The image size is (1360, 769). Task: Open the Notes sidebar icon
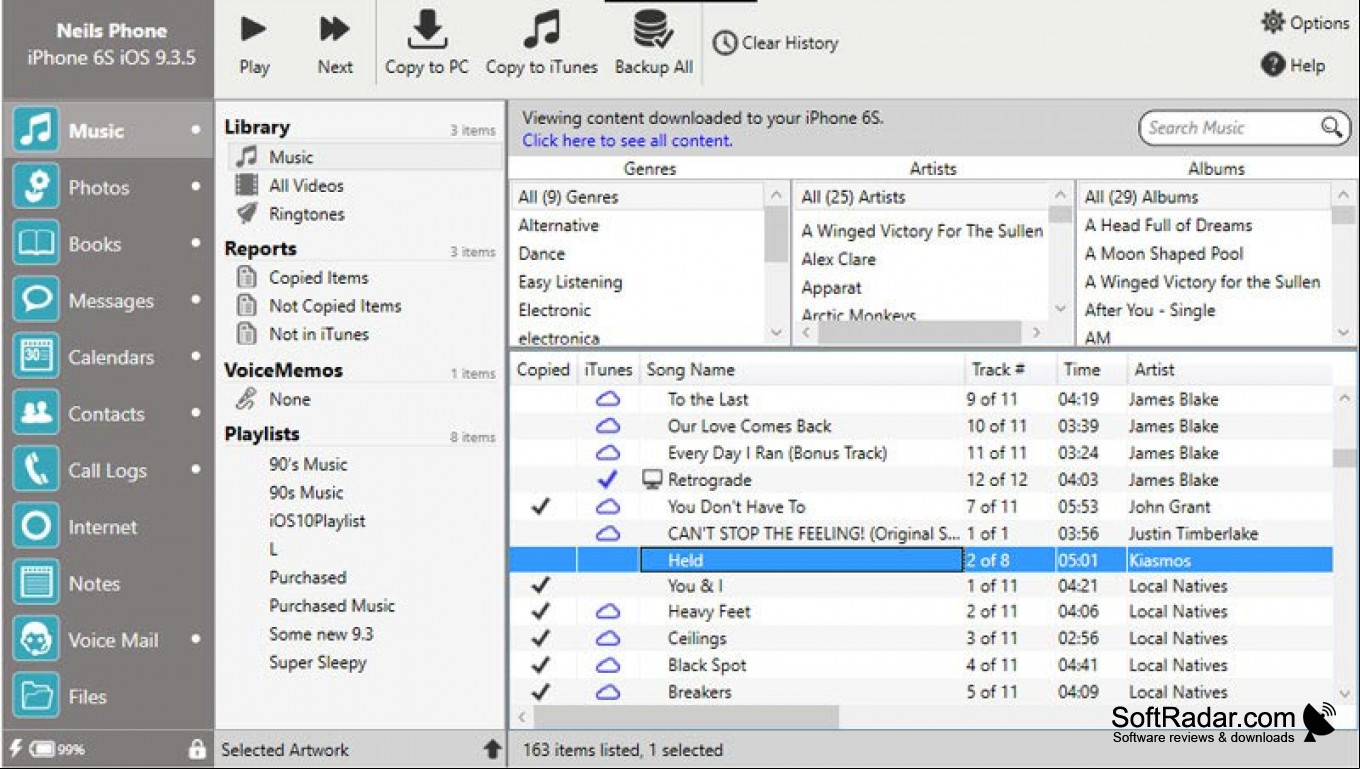coord(36,583)
